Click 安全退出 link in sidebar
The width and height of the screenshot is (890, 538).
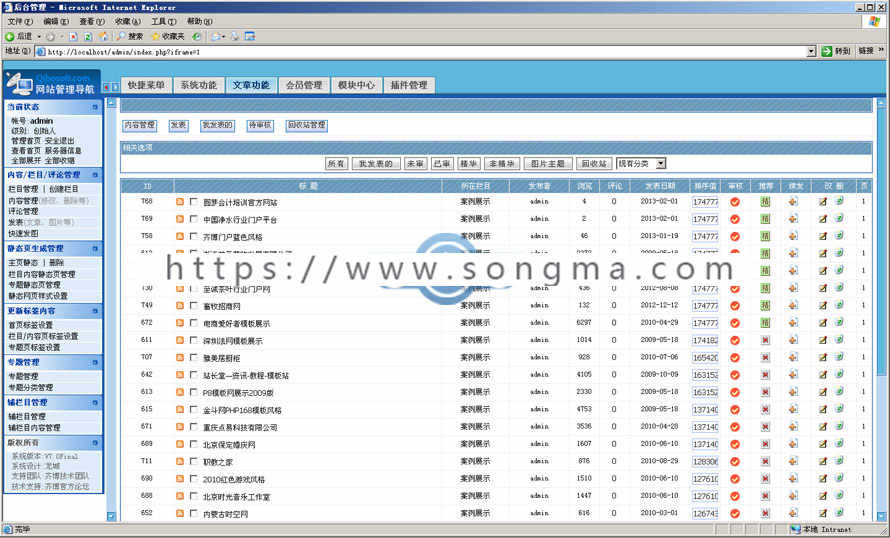[60, 141]
